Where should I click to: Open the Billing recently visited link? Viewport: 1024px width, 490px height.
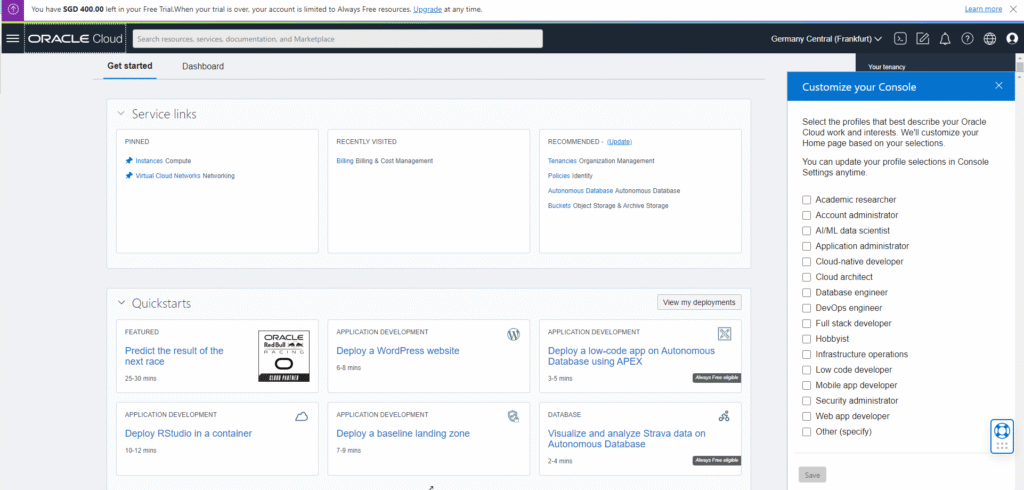pos(345,161)
